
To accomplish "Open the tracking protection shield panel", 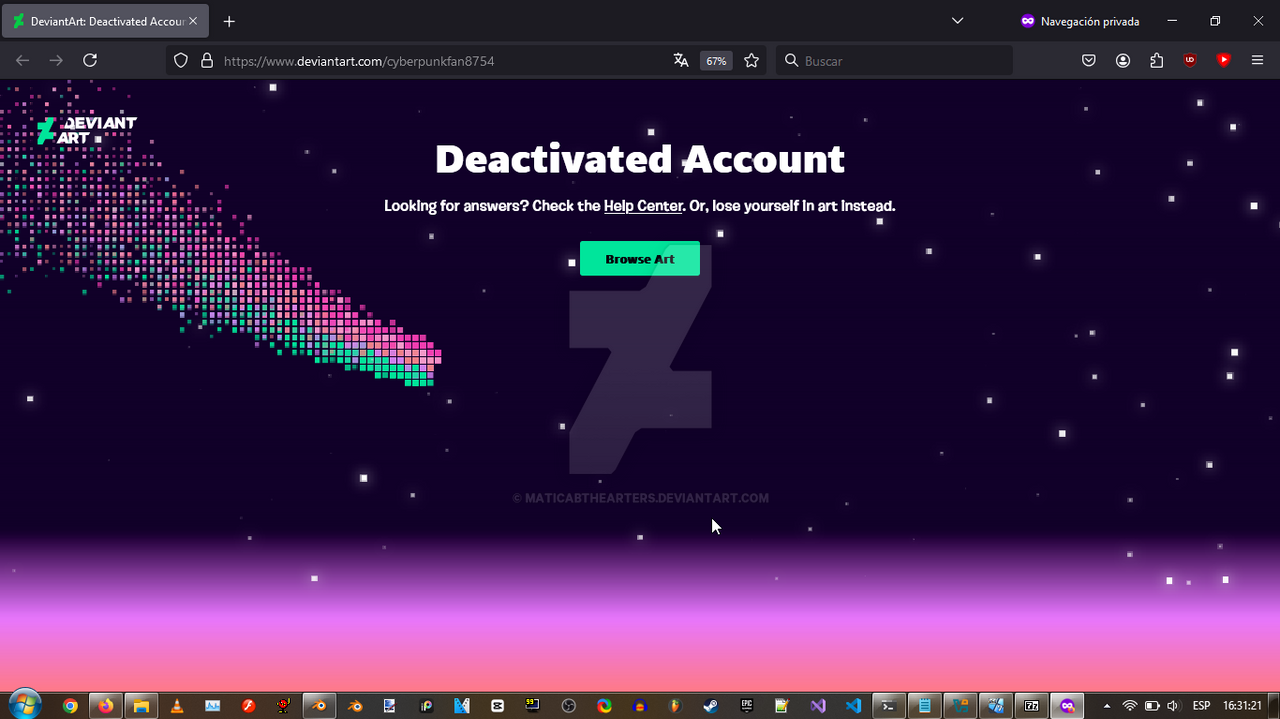I will [181, 61].
